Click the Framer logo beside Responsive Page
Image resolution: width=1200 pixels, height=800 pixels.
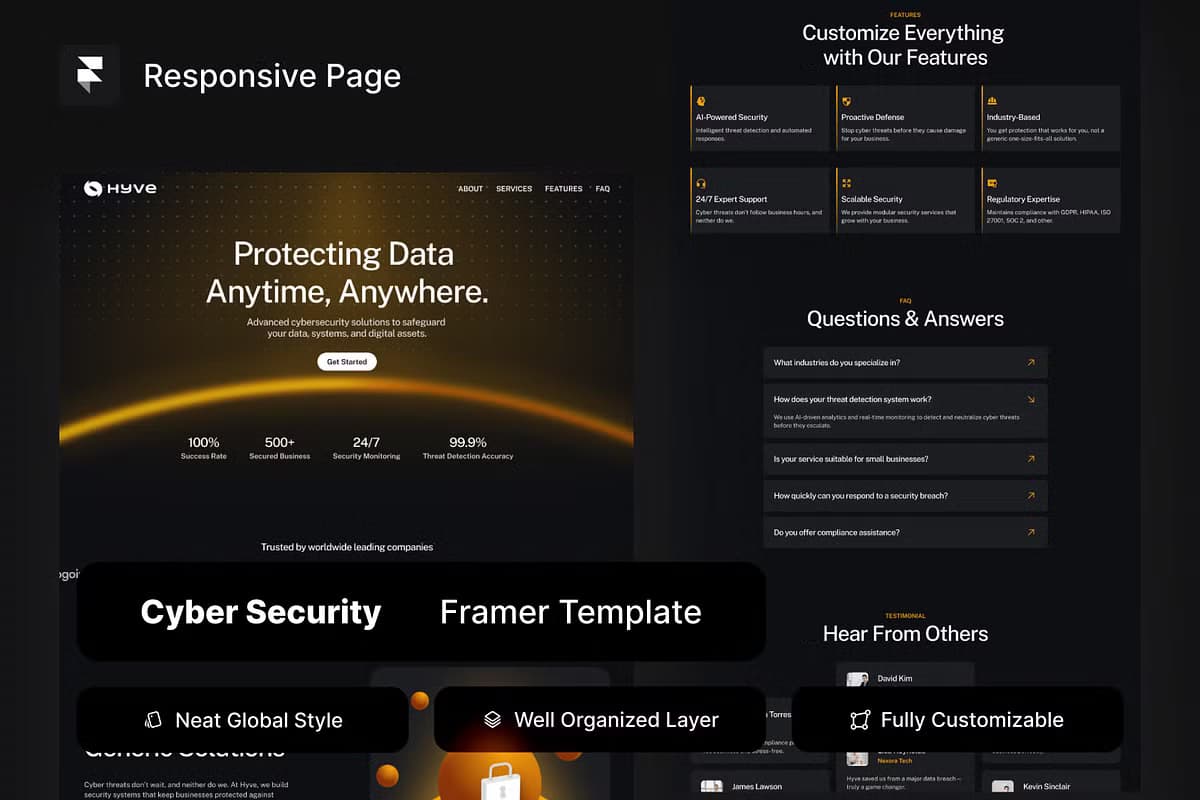coord(89,74)
